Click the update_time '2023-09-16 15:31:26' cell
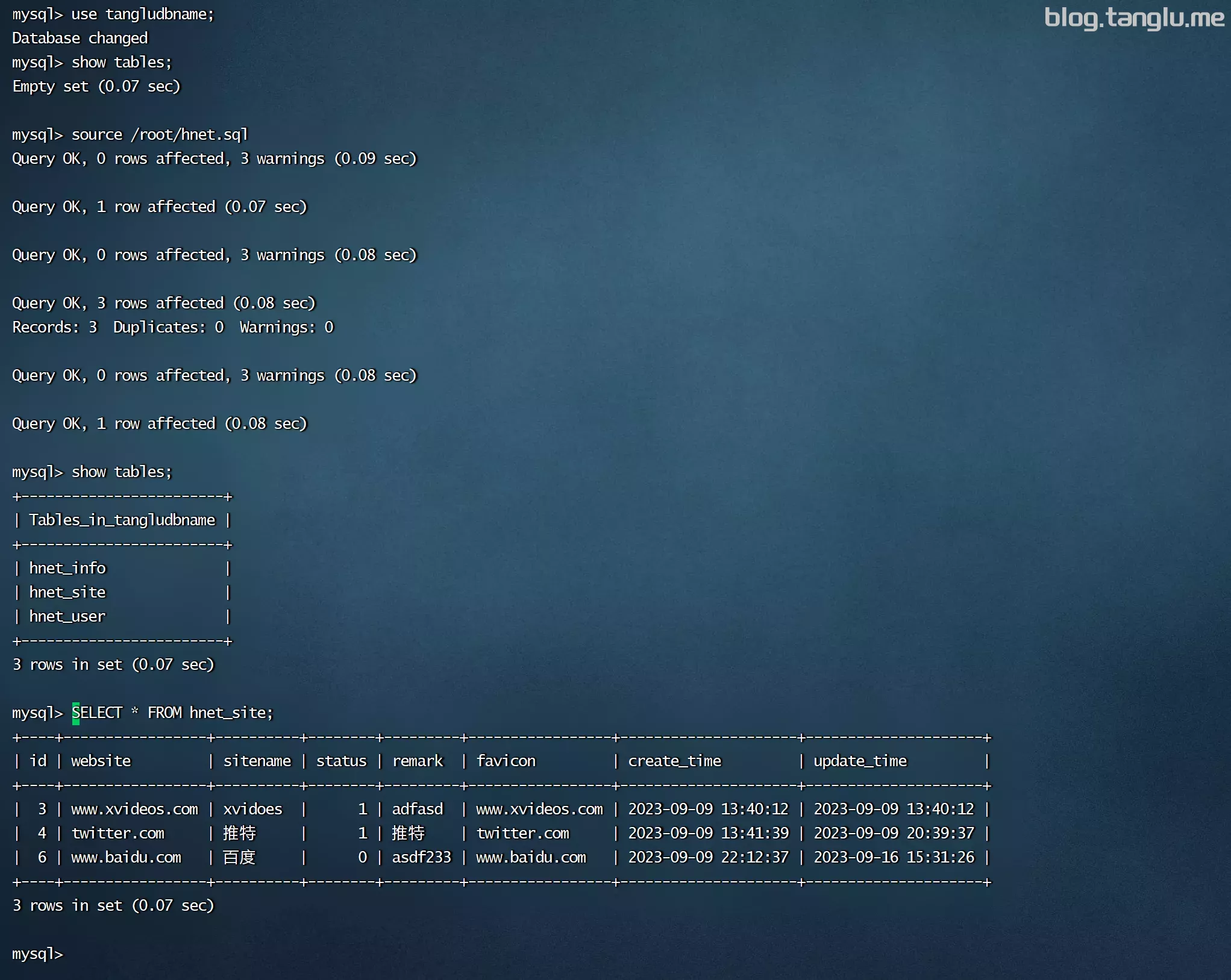This screenshot has width=1231, height=980. pos(894,858)
